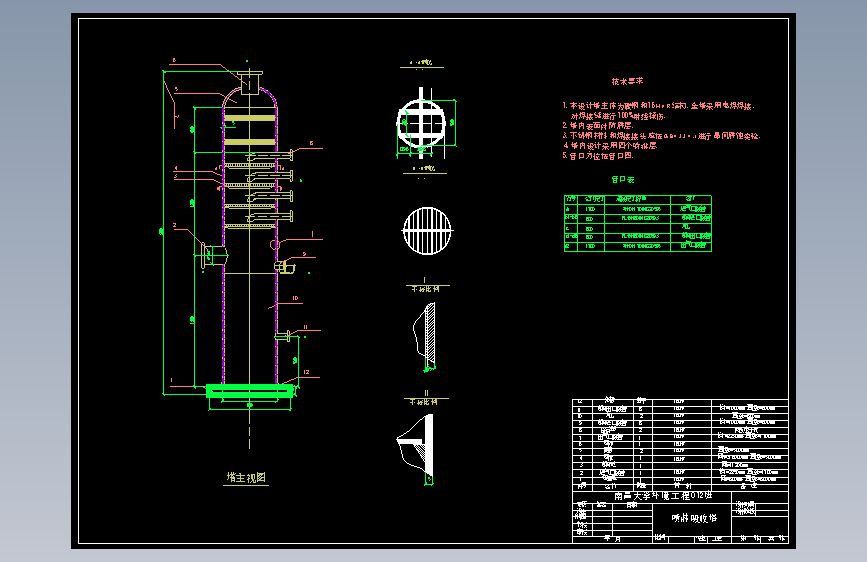Click the green base flange of the tower

[x=250, y=391]
